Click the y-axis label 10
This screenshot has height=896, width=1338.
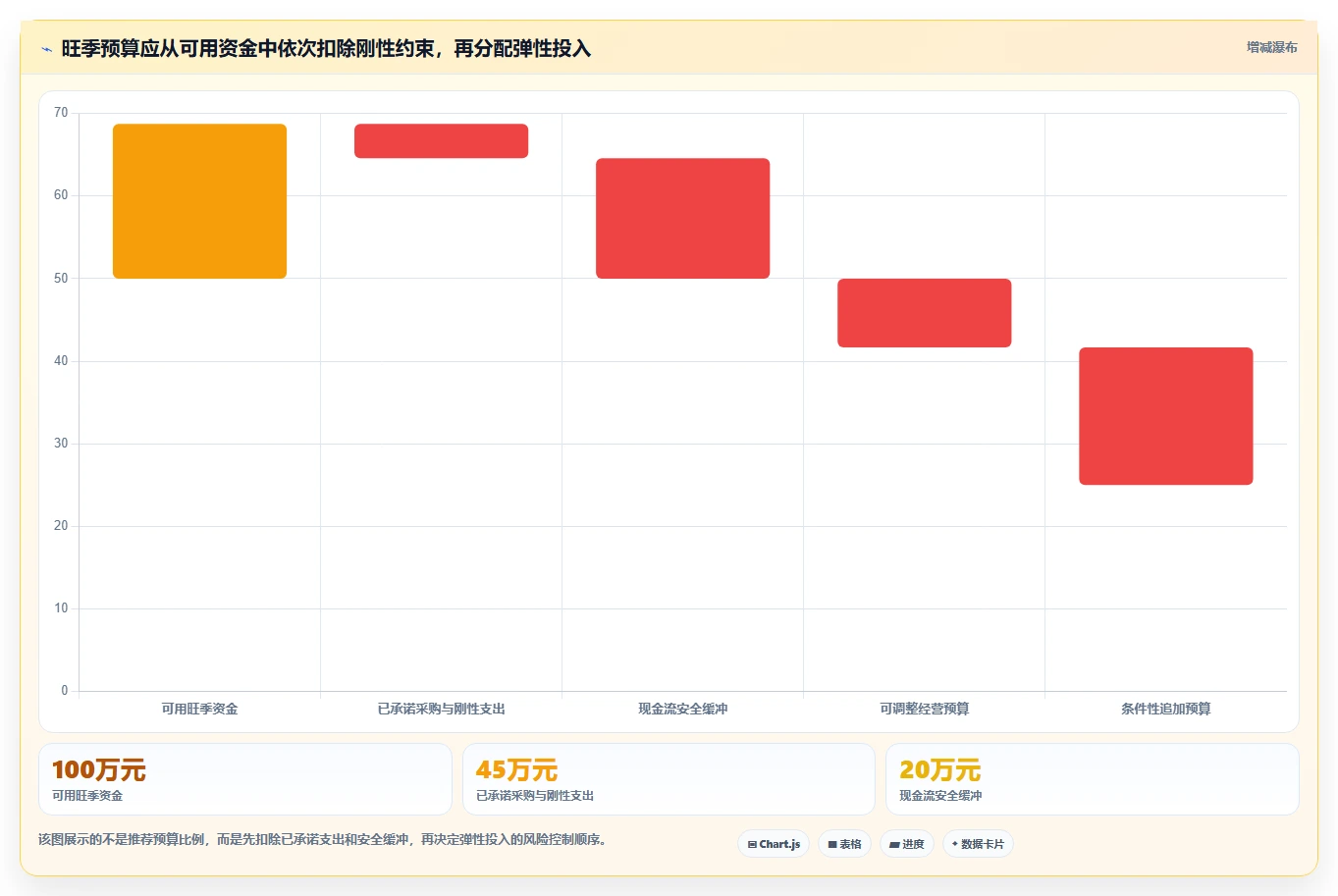[x=61, y=608]
